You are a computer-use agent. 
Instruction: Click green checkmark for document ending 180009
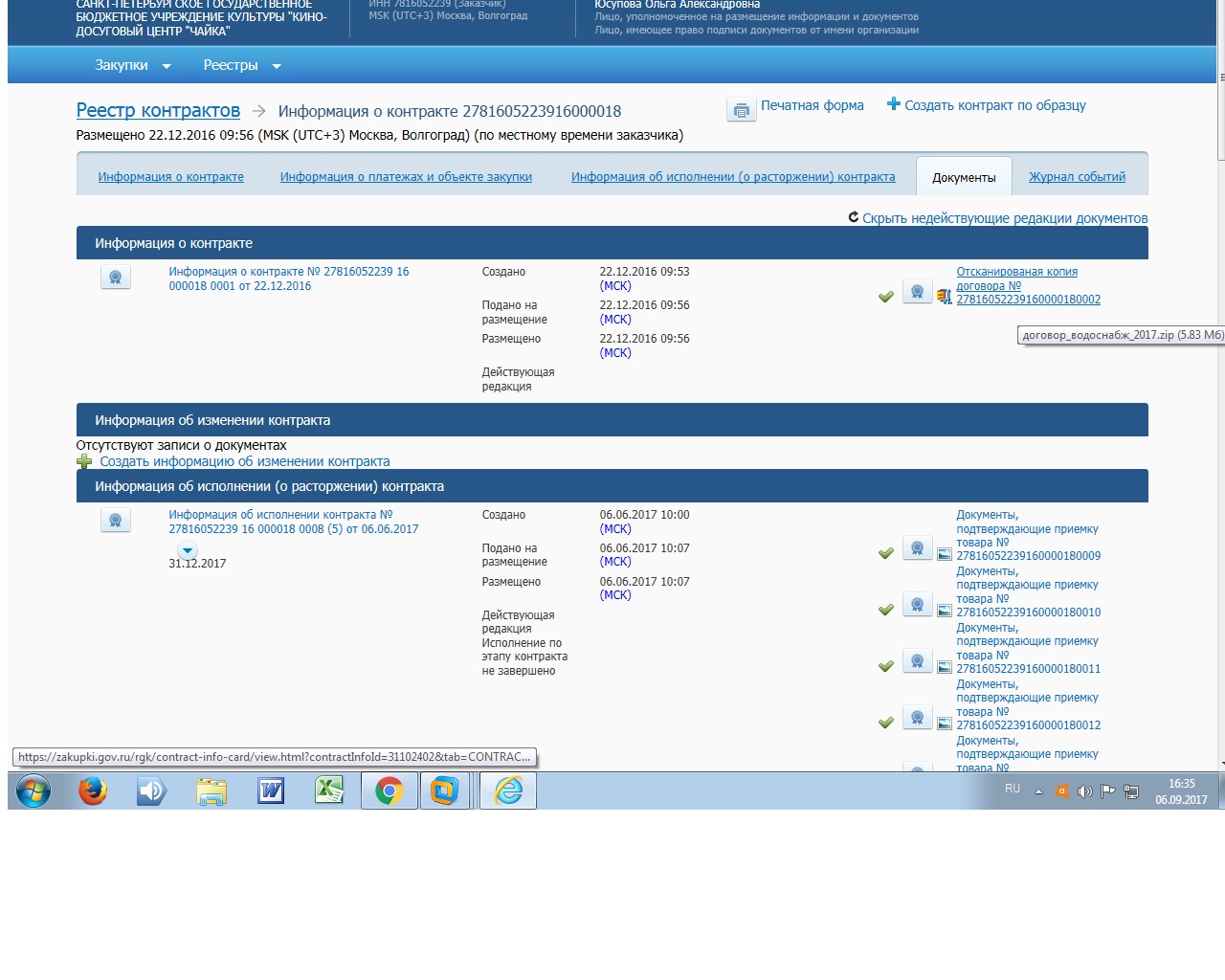click(x=886, y=553)
